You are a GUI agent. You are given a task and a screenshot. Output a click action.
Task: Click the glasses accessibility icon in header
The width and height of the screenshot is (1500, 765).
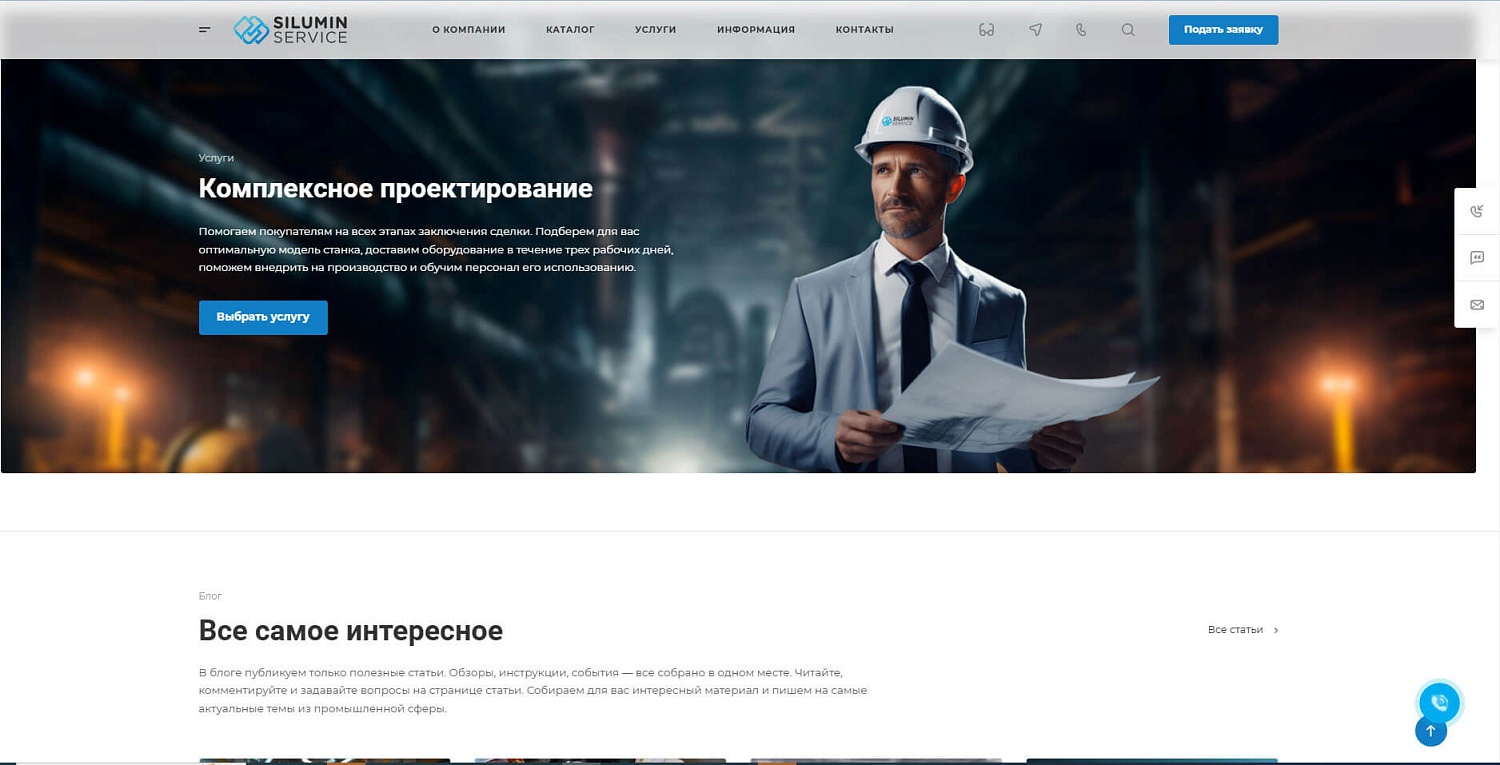(x=986, y=30)
